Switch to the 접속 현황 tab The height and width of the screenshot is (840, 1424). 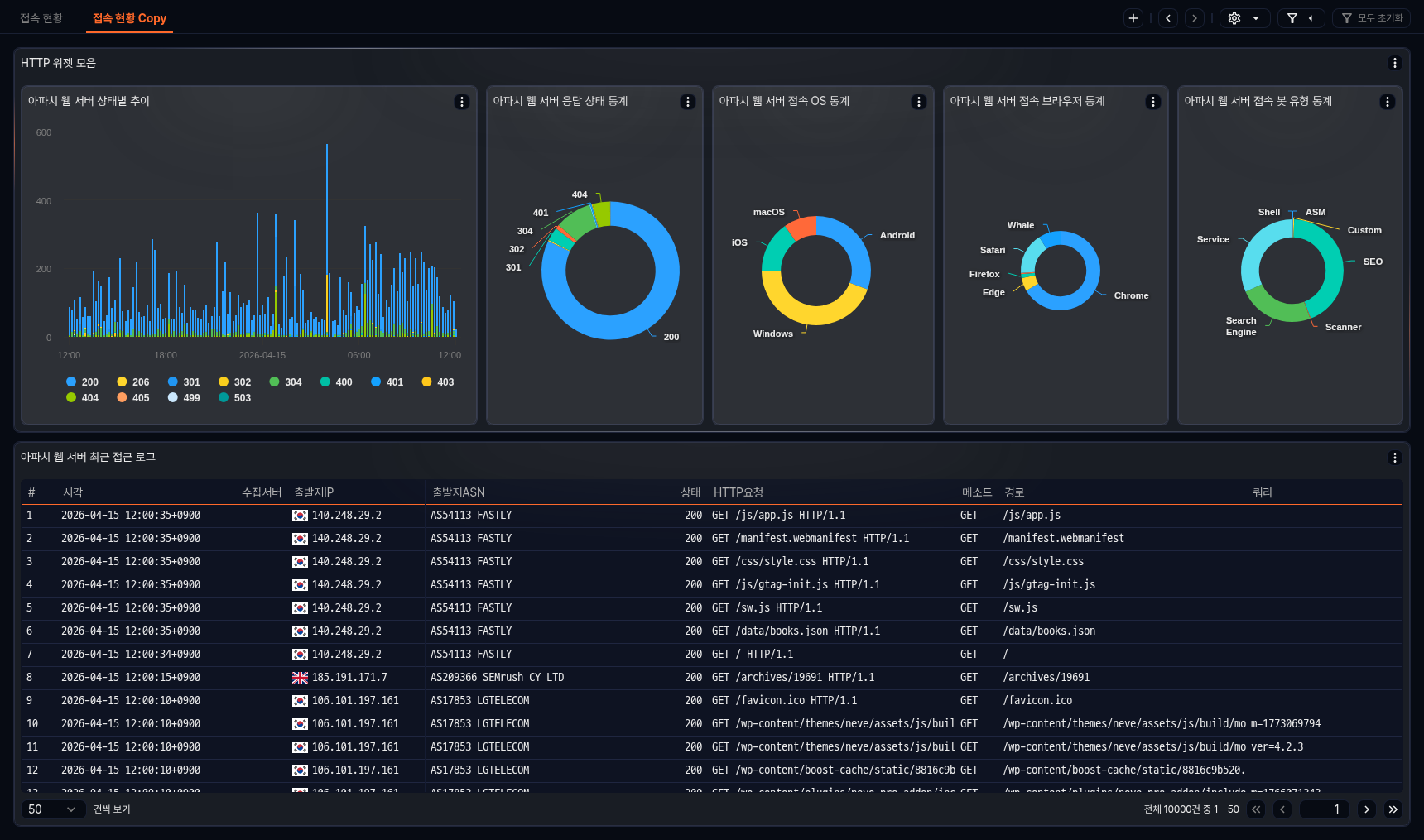(41, 18)
